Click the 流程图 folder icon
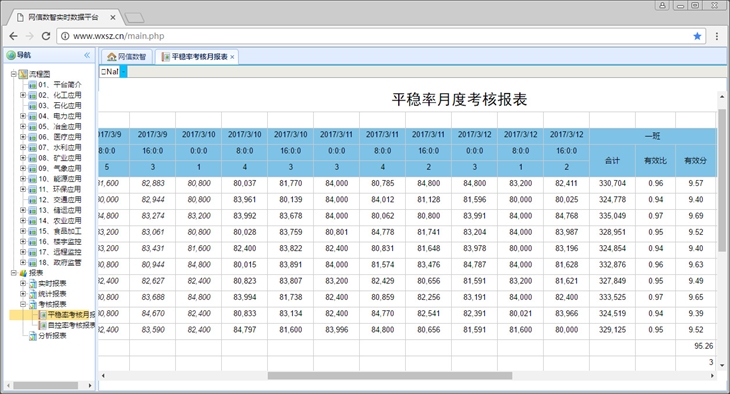This screenshot has width=730, height=394. pos(23,74)
